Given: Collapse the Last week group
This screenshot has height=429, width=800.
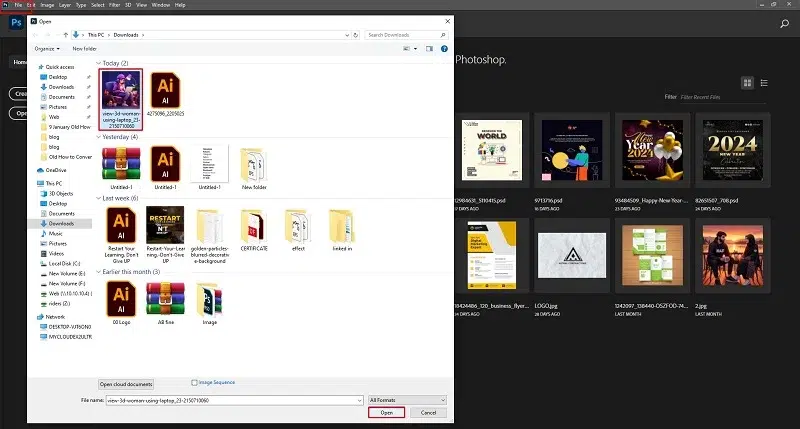Looking at the screenshot, I should point(98,198).
